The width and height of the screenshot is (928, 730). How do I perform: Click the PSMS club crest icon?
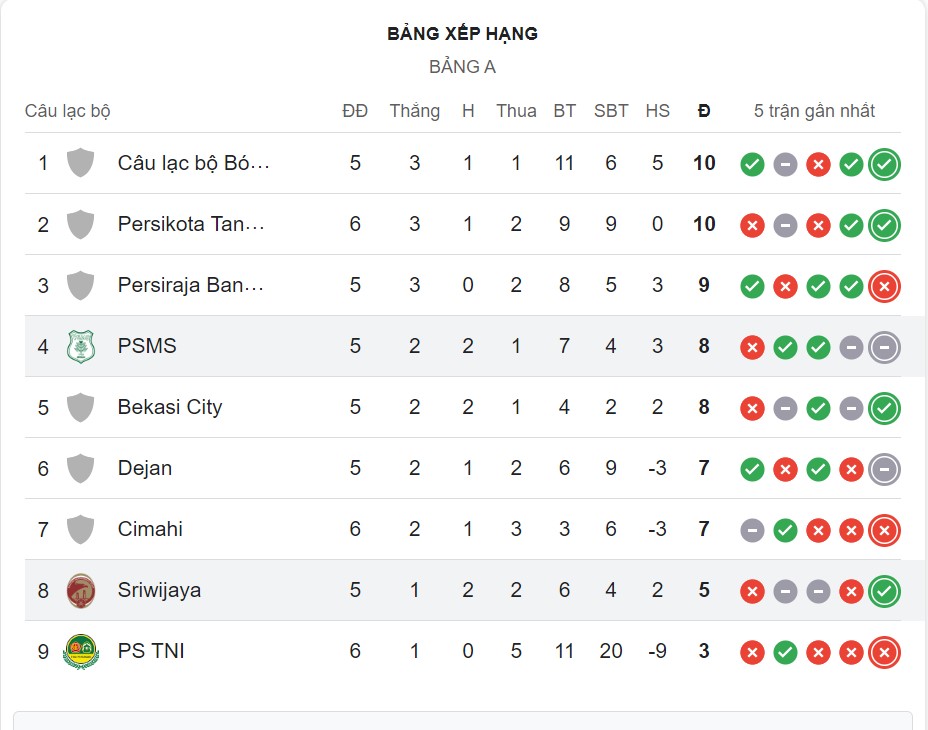[x=80, y=346]
